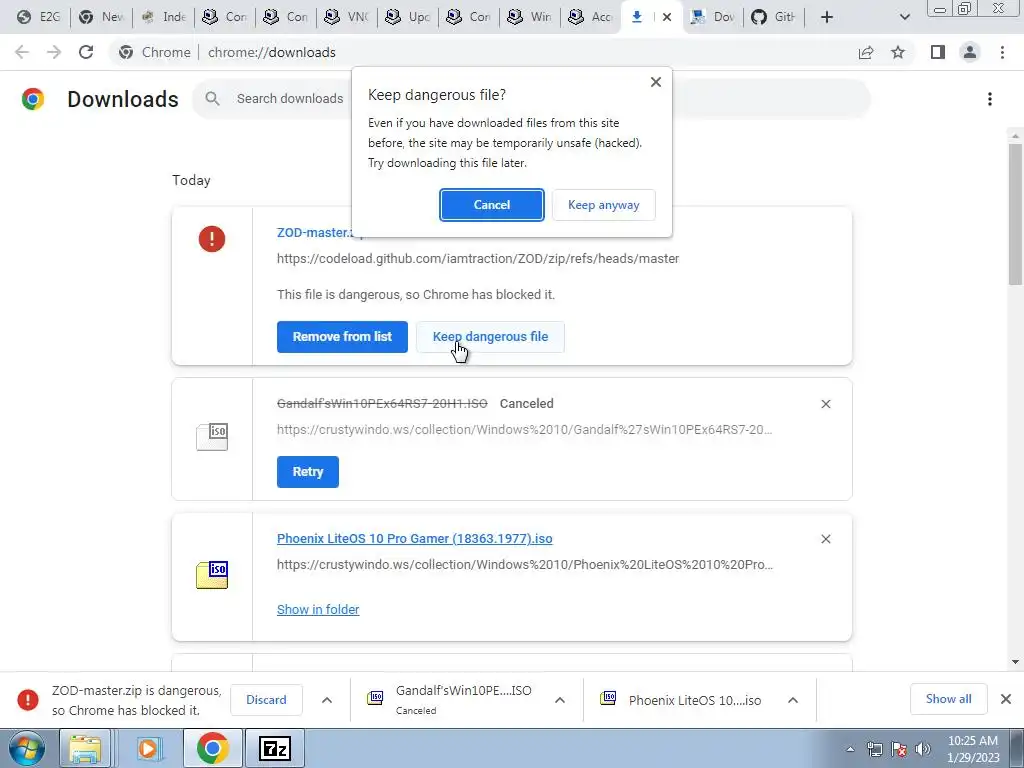Switch to the Dov tab

714,17
